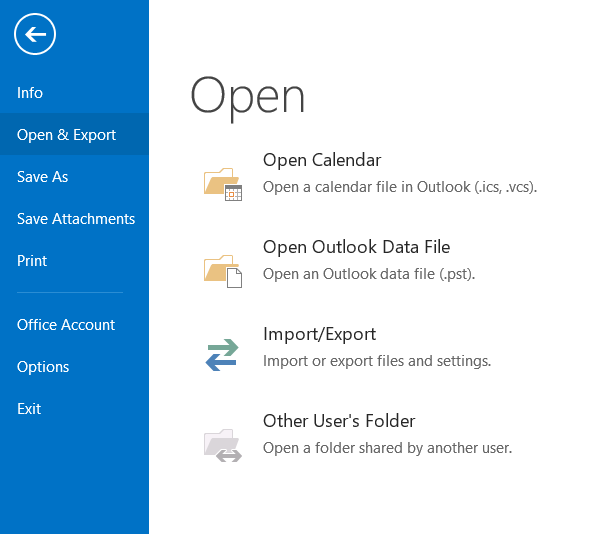615x534 pixels.
Task: Select Open & Export in the sidebar
Action: pos(75,135)
